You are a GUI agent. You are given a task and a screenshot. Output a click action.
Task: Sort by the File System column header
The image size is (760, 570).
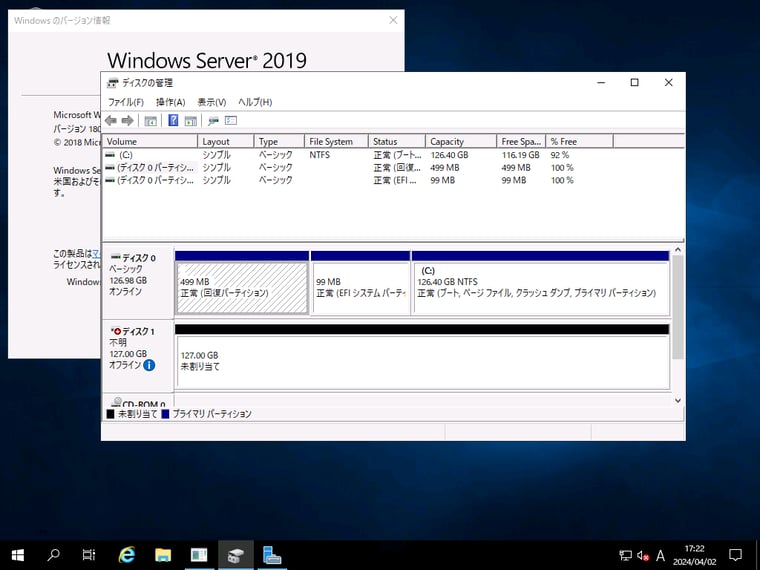coord(336,142)
